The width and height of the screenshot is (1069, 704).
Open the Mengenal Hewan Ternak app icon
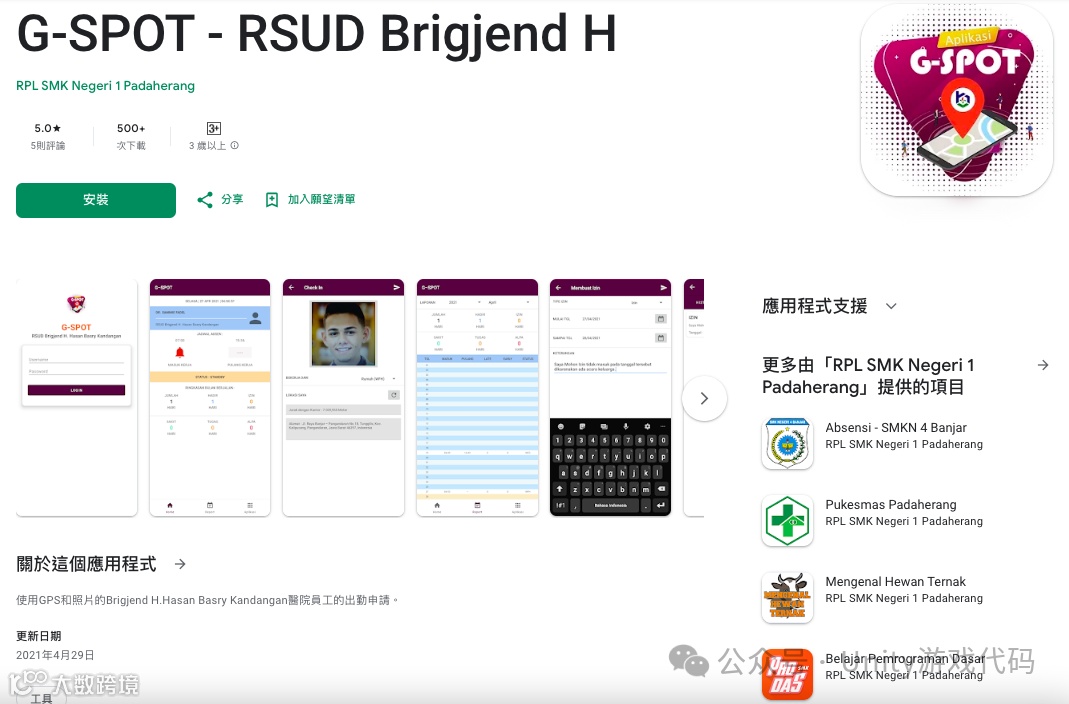[787, 598]
